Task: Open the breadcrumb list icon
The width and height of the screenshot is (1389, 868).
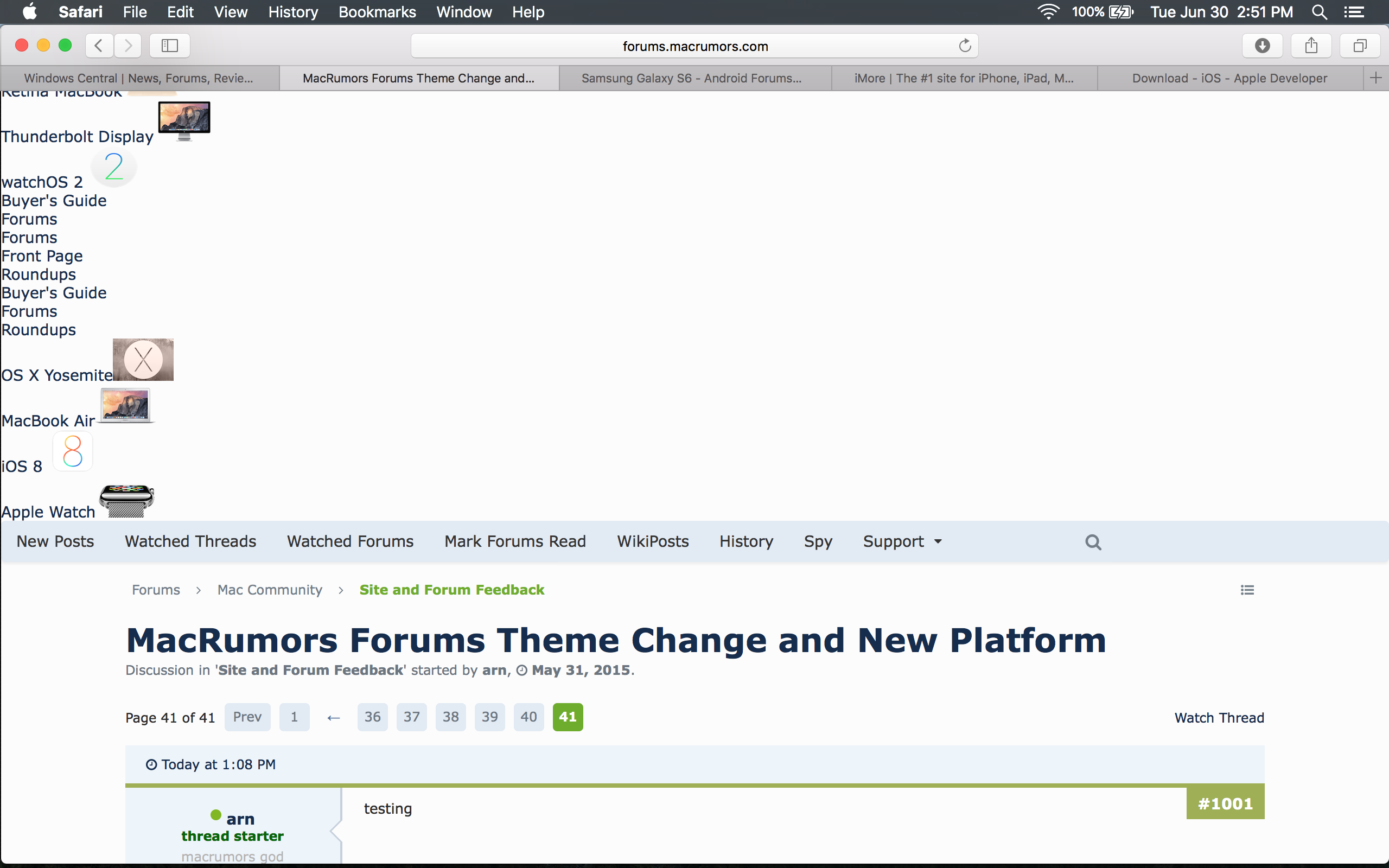Action: [x=1247, y=590]
